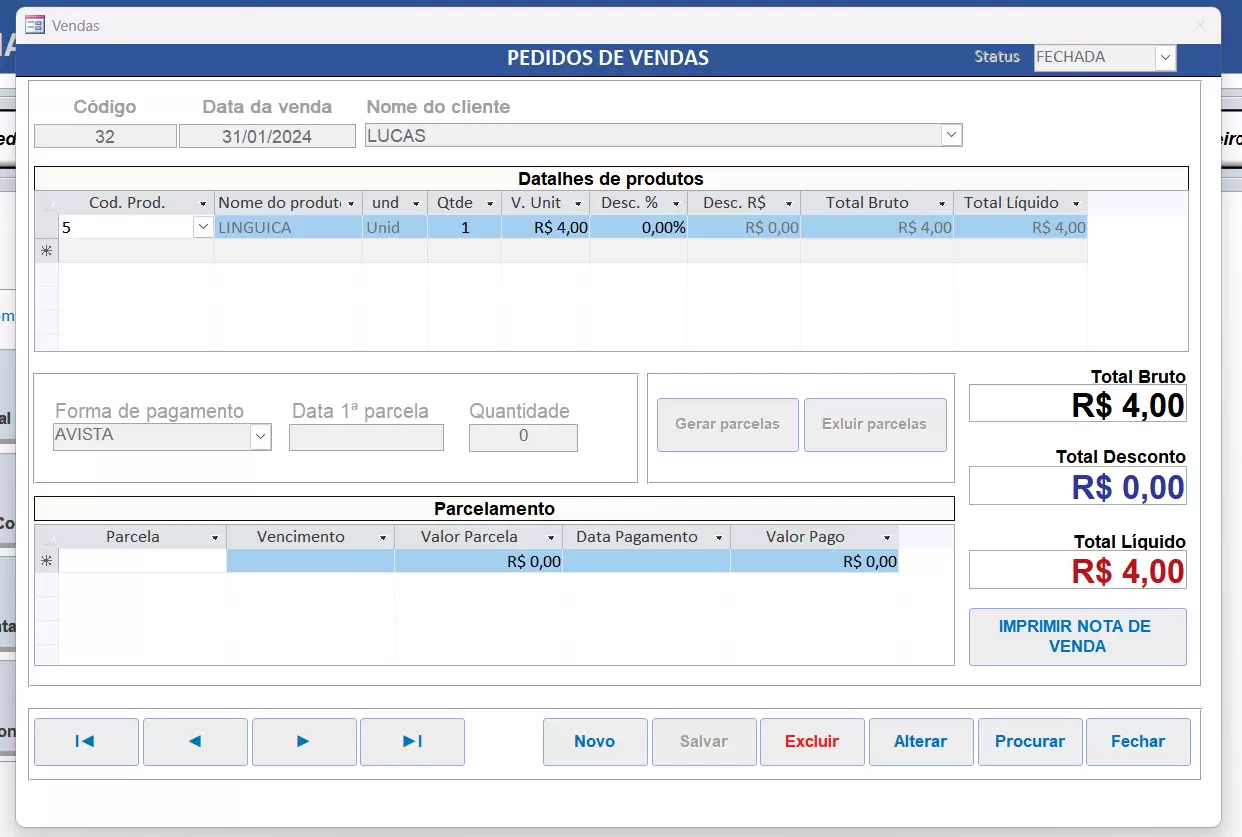Open Valor Pago column filter arrow
1242x837 pixels.
coord(887,538)
